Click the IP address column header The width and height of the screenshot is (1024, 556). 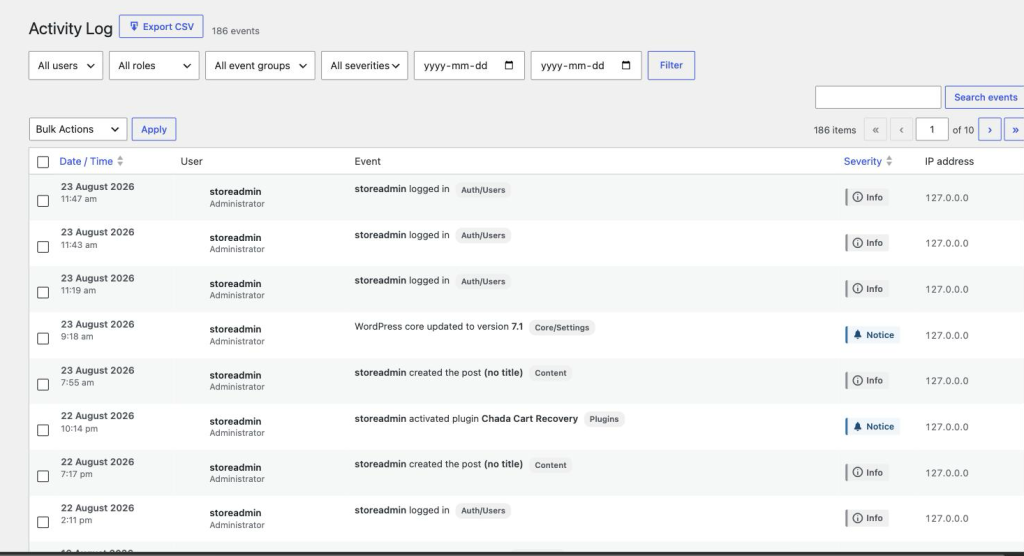(949, 161)
